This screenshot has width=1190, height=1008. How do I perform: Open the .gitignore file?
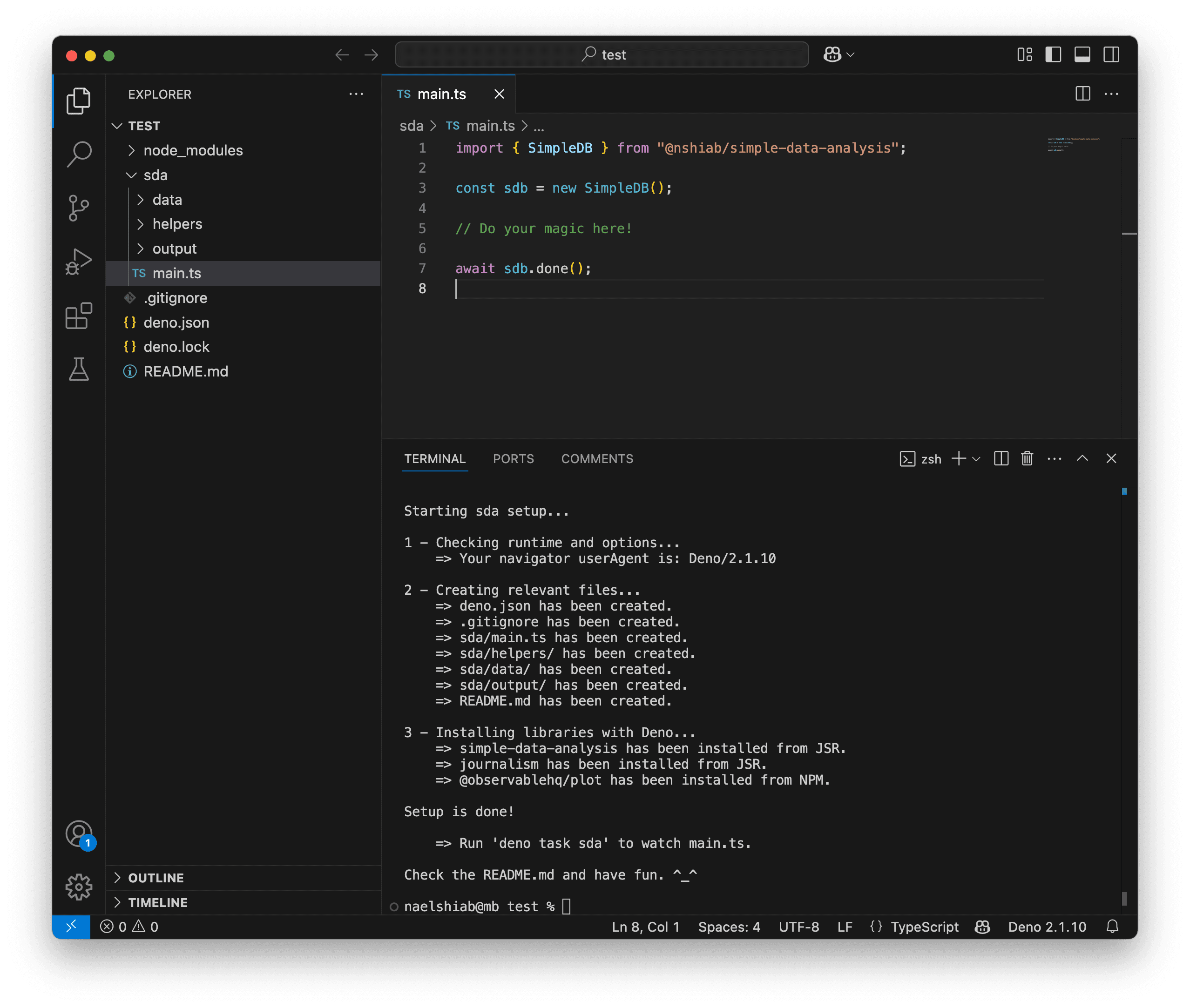pos(243,298)
